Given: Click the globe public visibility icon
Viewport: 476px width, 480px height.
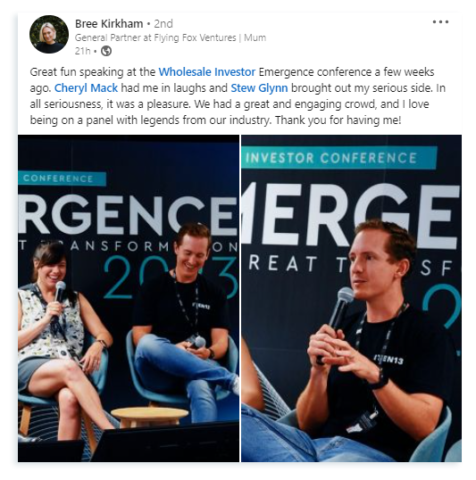Looking at the screenshot, I should tap(106, 51).
